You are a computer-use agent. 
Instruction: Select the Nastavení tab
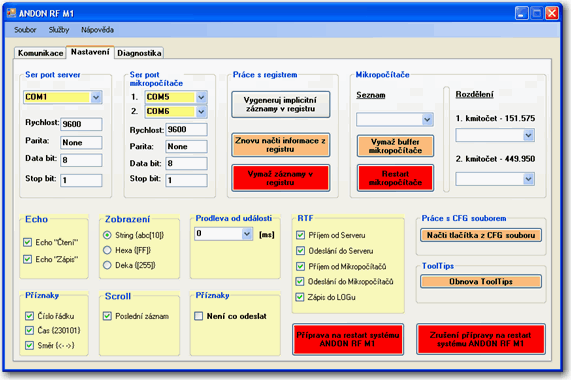point(90,52)
